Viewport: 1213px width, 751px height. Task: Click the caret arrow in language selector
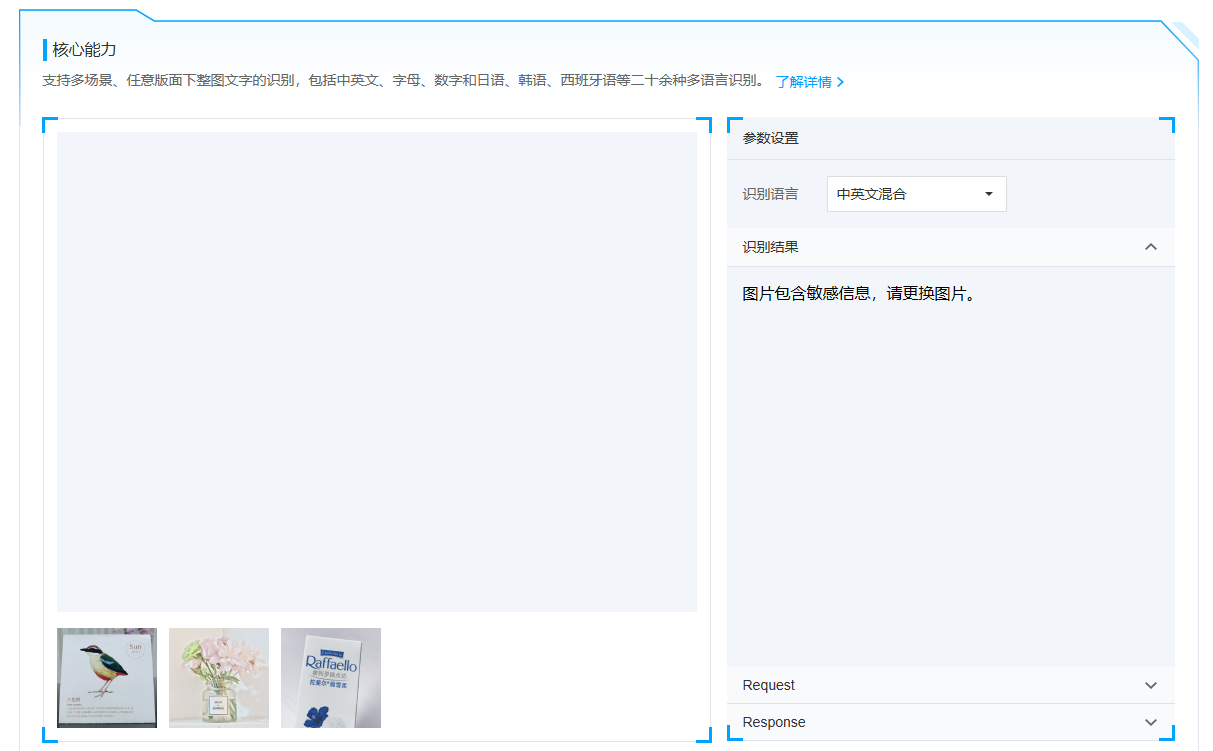[x=989, y=194]
